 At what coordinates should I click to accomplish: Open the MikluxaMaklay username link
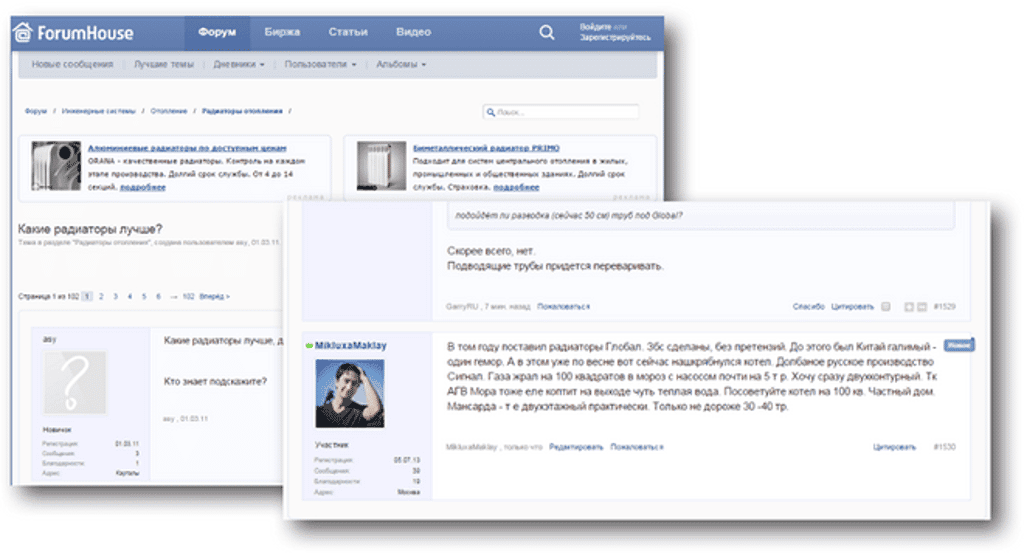tap(351, 345)
